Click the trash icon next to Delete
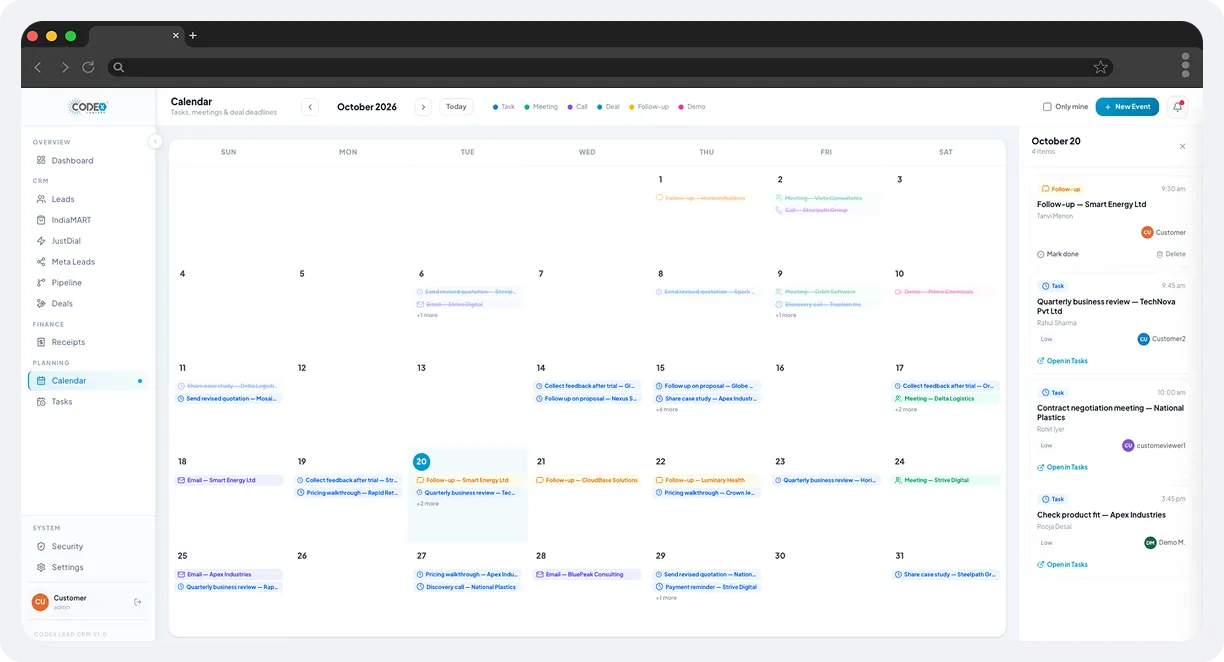1224x662 pixels. 1159,254
